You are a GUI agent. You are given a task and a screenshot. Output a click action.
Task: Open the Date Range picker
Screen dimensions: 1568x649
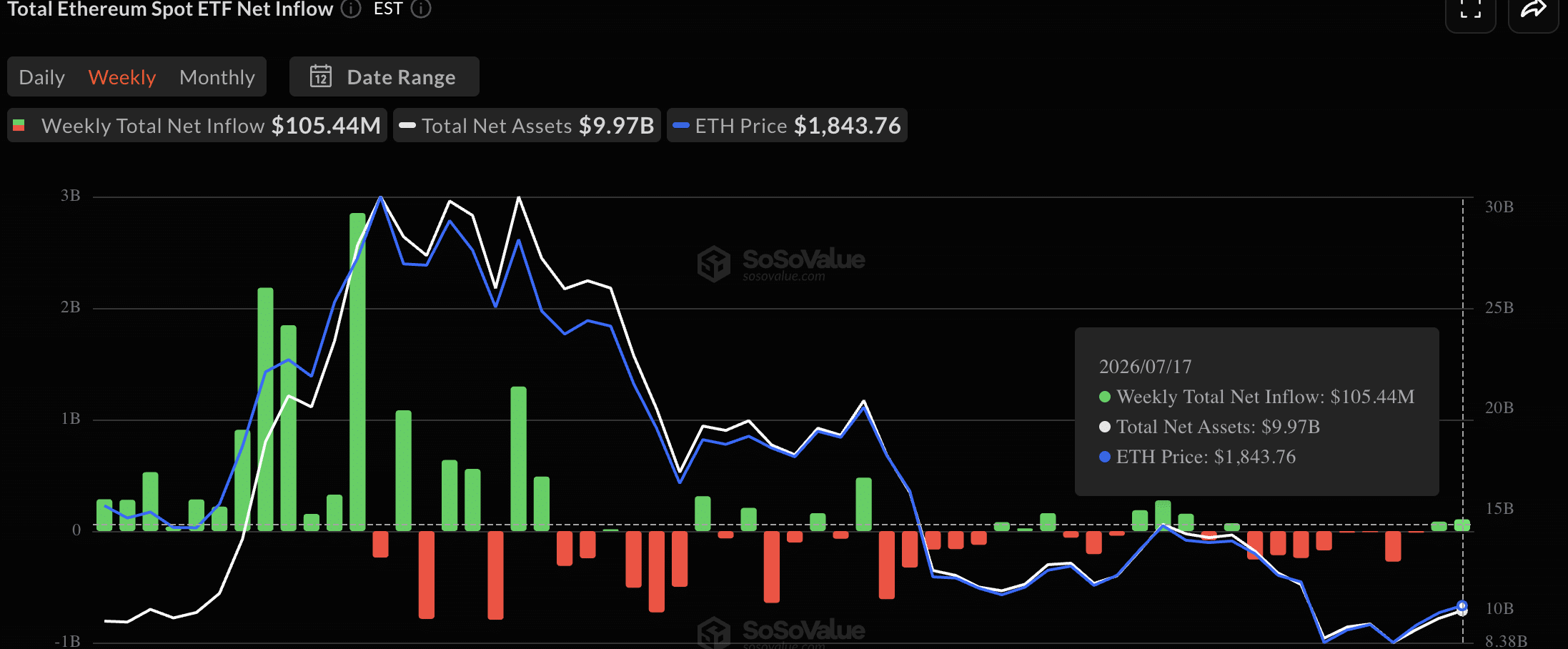click(384, 76)
